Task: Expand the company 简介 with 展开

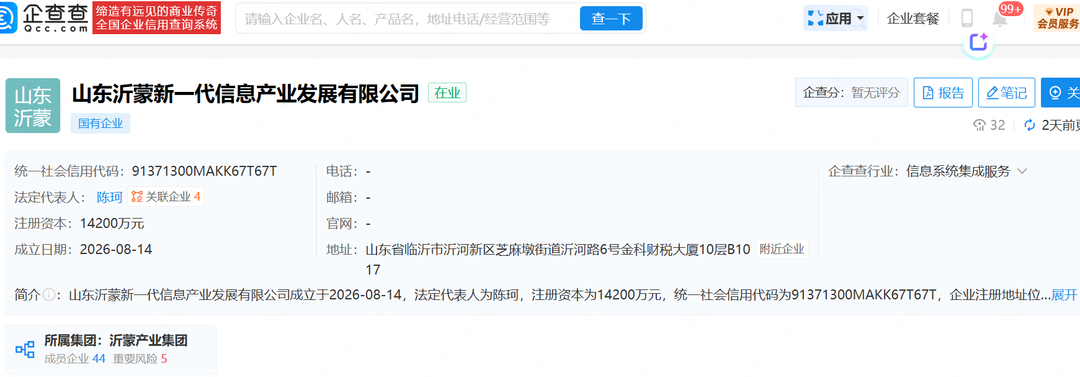Action: [x=1064, y=295]
